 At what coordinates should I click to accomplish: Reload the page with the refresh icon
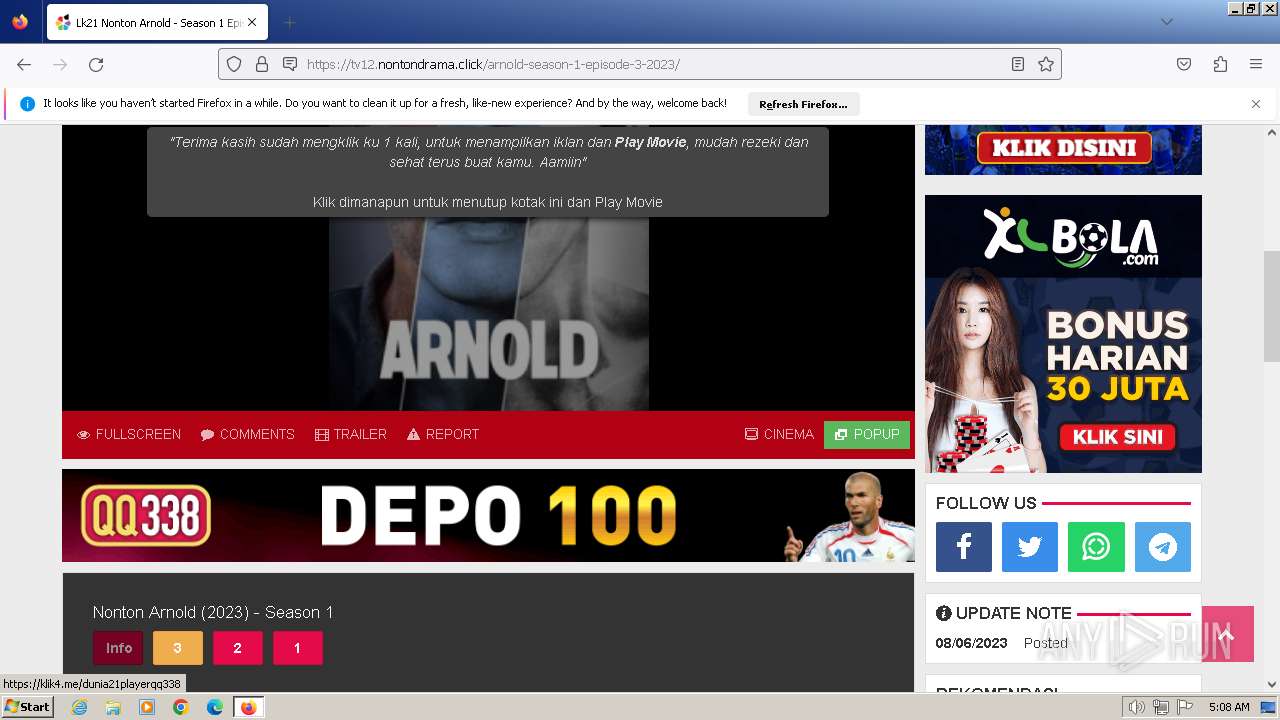coord(96,64)
